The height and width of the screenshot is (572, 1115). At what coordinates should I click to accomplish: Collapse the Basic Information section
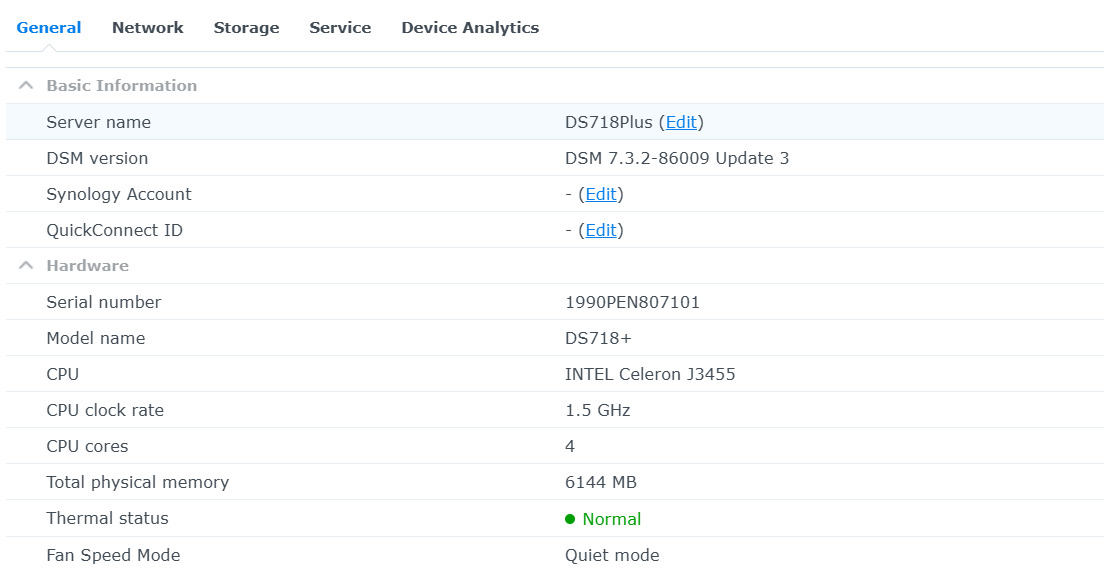(x=26, y=86)
